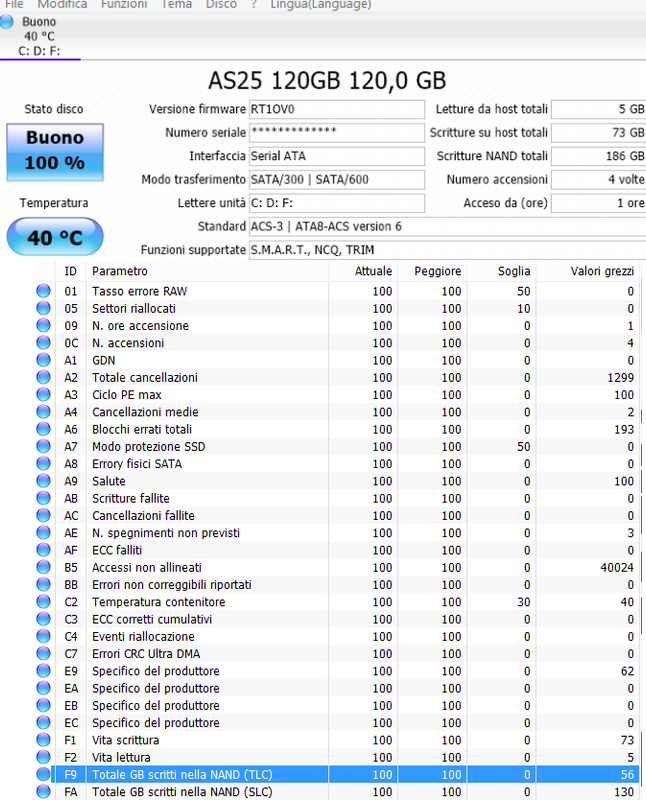Viewport: 646px width, 800px height.
Task: Click the Attuale column header
Action: pyautogui.click(x=363, y=271)
